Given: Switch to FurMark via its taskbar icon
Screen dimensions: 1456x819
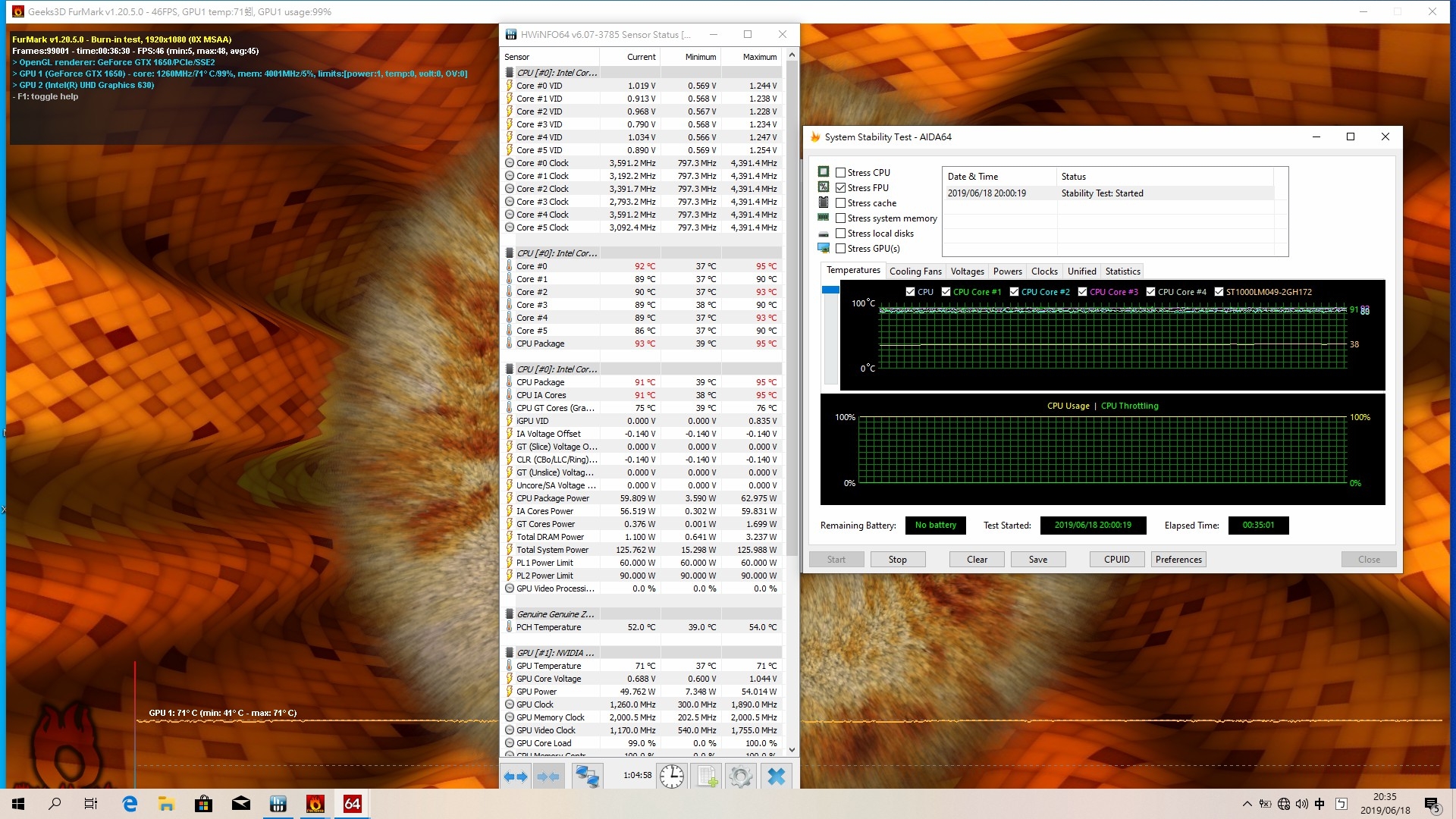Looking at the screenshot, I should (315, 804).
